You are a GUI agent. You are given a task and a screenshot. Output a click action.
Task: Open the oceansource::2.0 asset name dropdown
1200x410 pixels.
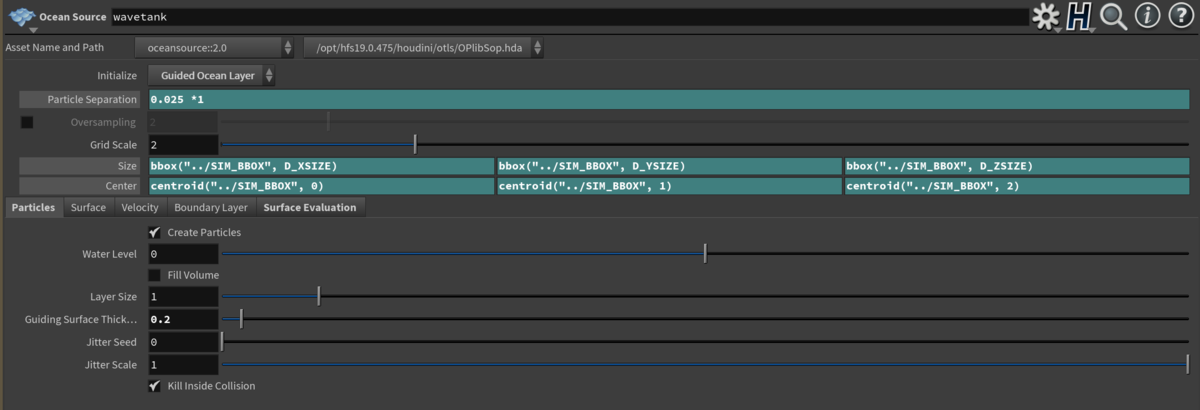[x=215, y=48]
